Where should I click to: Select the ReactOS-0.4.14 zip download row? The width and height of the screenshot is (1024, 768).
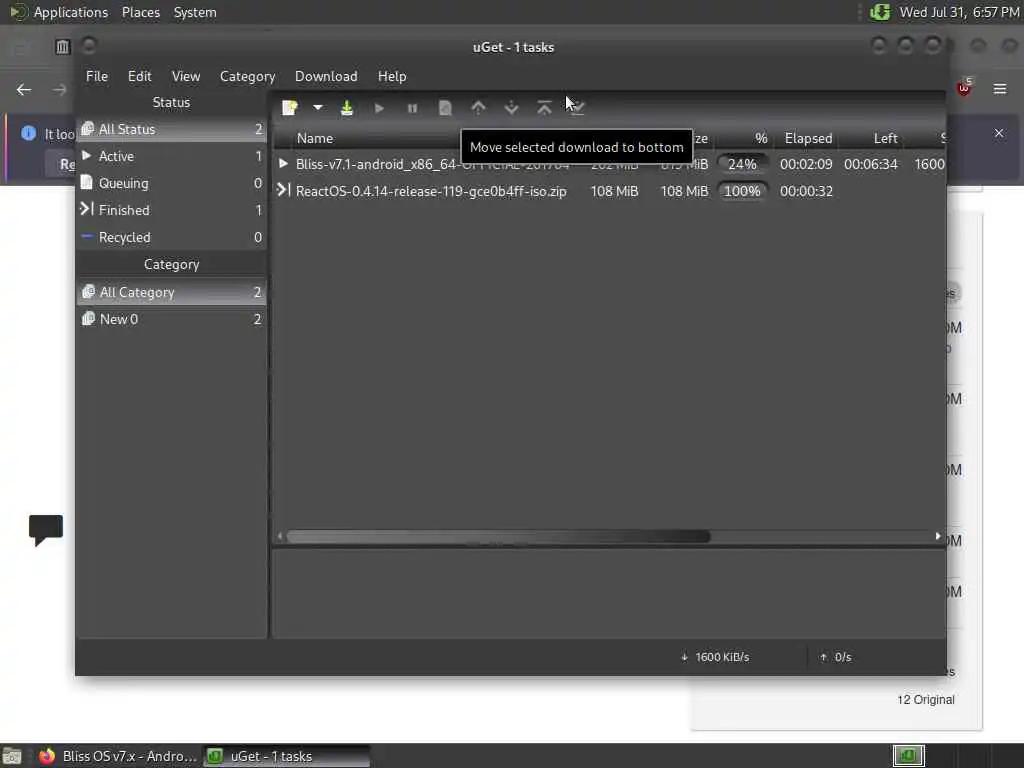point(609,191)
